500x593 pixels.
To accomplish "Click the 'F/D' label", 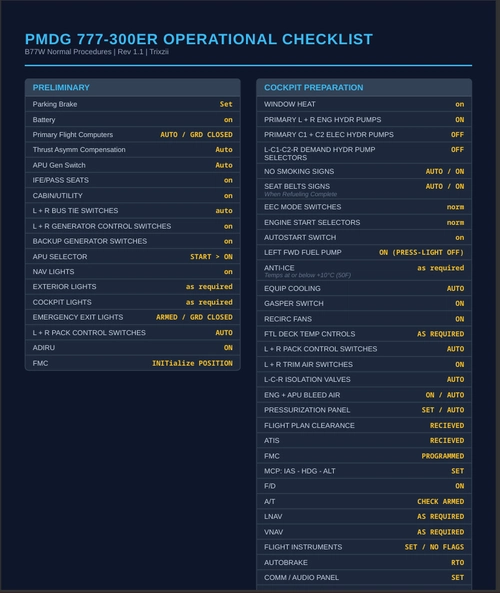I will pos(270,486).
